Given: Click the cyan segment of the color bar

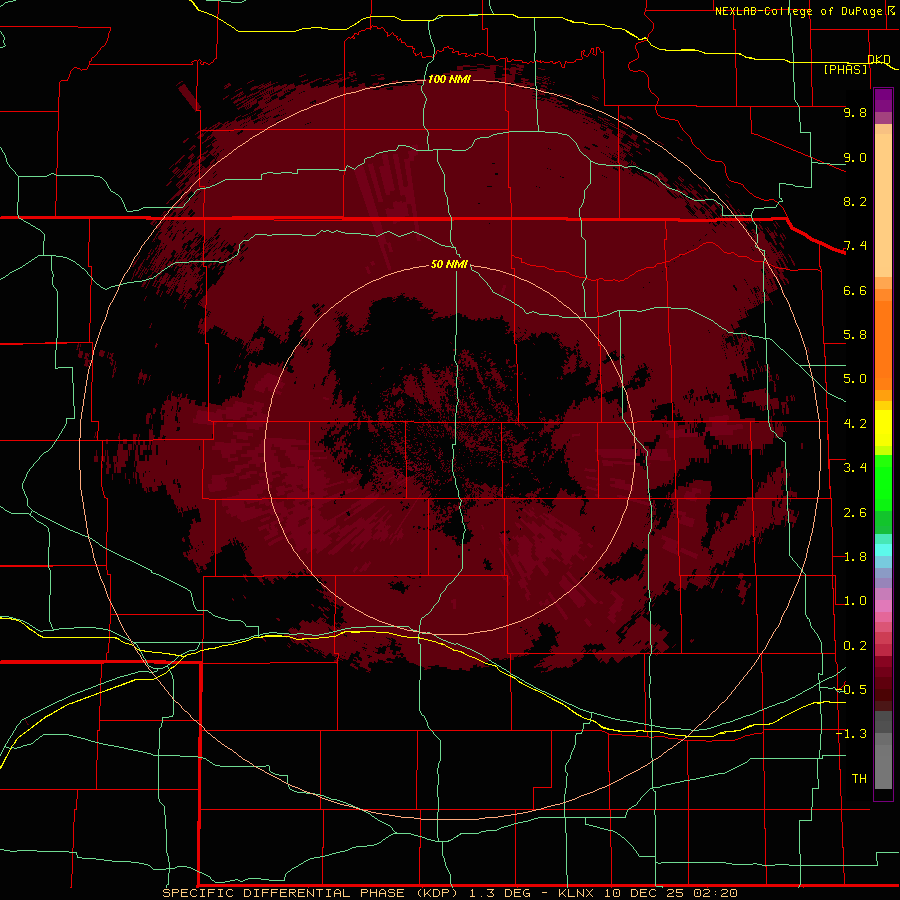Looking at the screenshot, I should (x=883, y=550).
